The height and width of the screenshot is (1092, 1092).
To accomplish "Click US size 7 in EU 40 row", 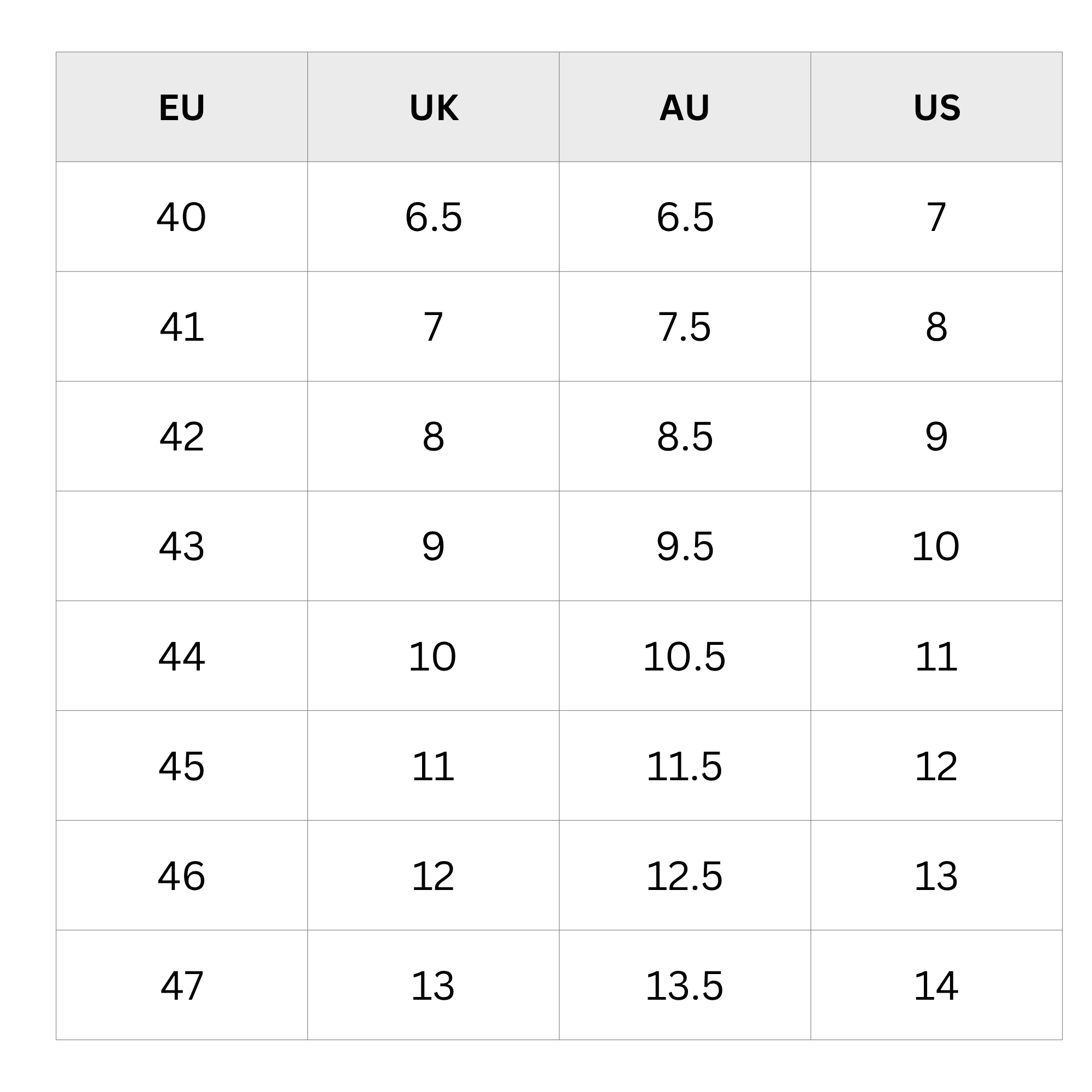I will pyautogui.click(x=936, y=217).
